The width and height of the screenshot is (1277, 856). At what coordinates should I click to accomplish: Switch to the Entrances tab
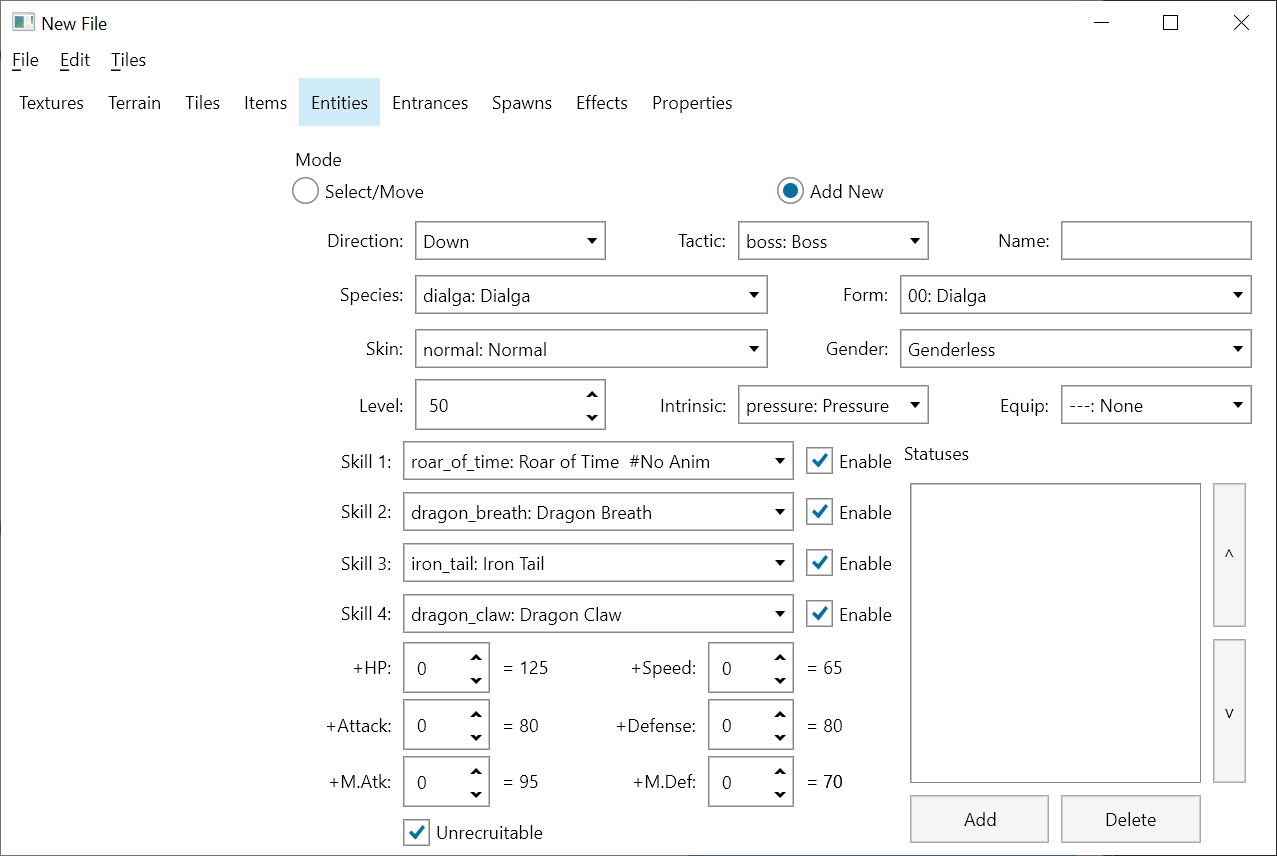(x=430, y=103)
